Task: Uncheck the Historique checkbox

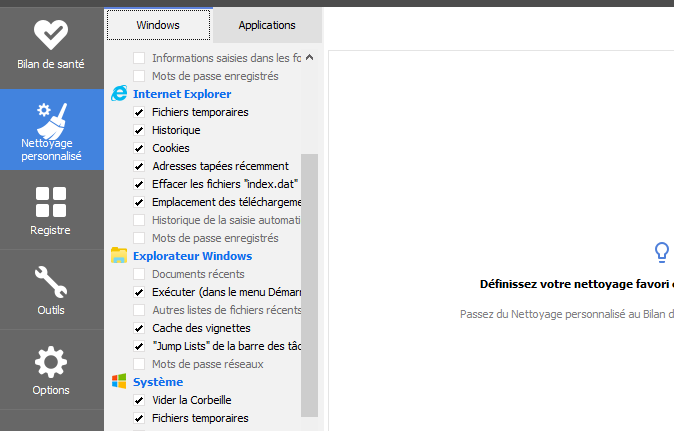Action: coord(139,130)
